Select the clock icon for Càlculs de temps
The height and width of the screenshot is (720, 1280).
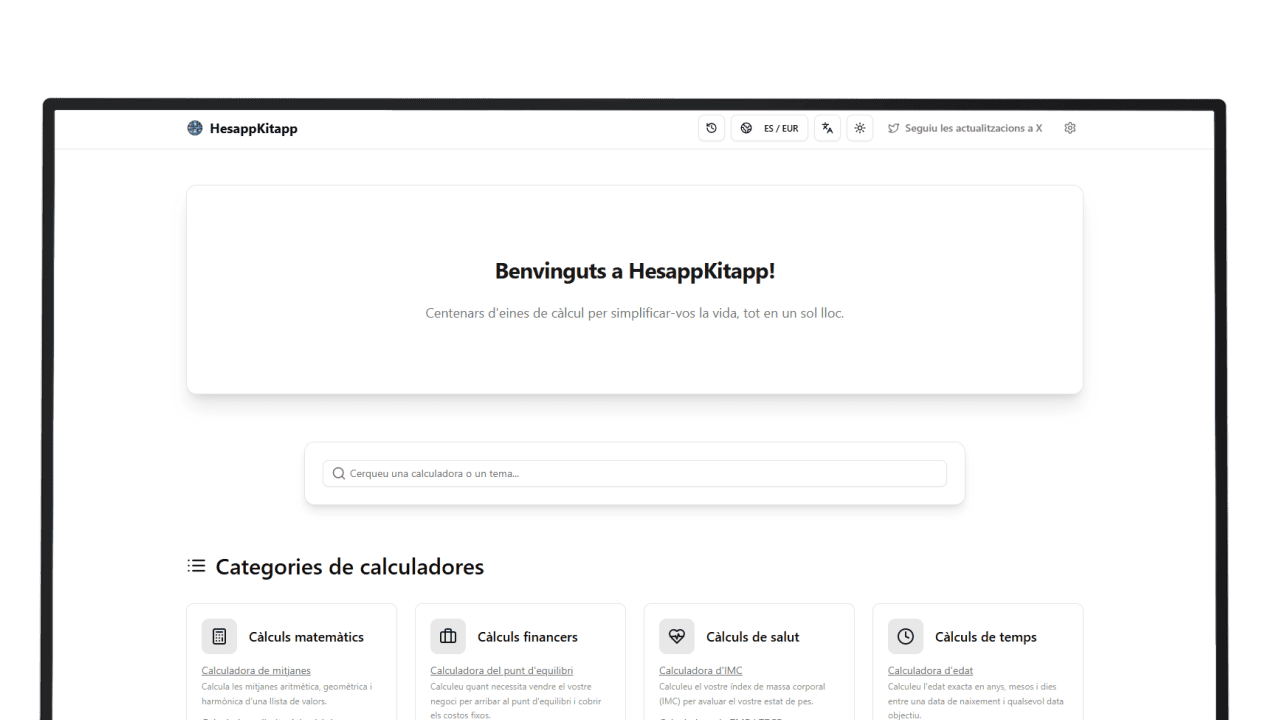pos(905,636)
